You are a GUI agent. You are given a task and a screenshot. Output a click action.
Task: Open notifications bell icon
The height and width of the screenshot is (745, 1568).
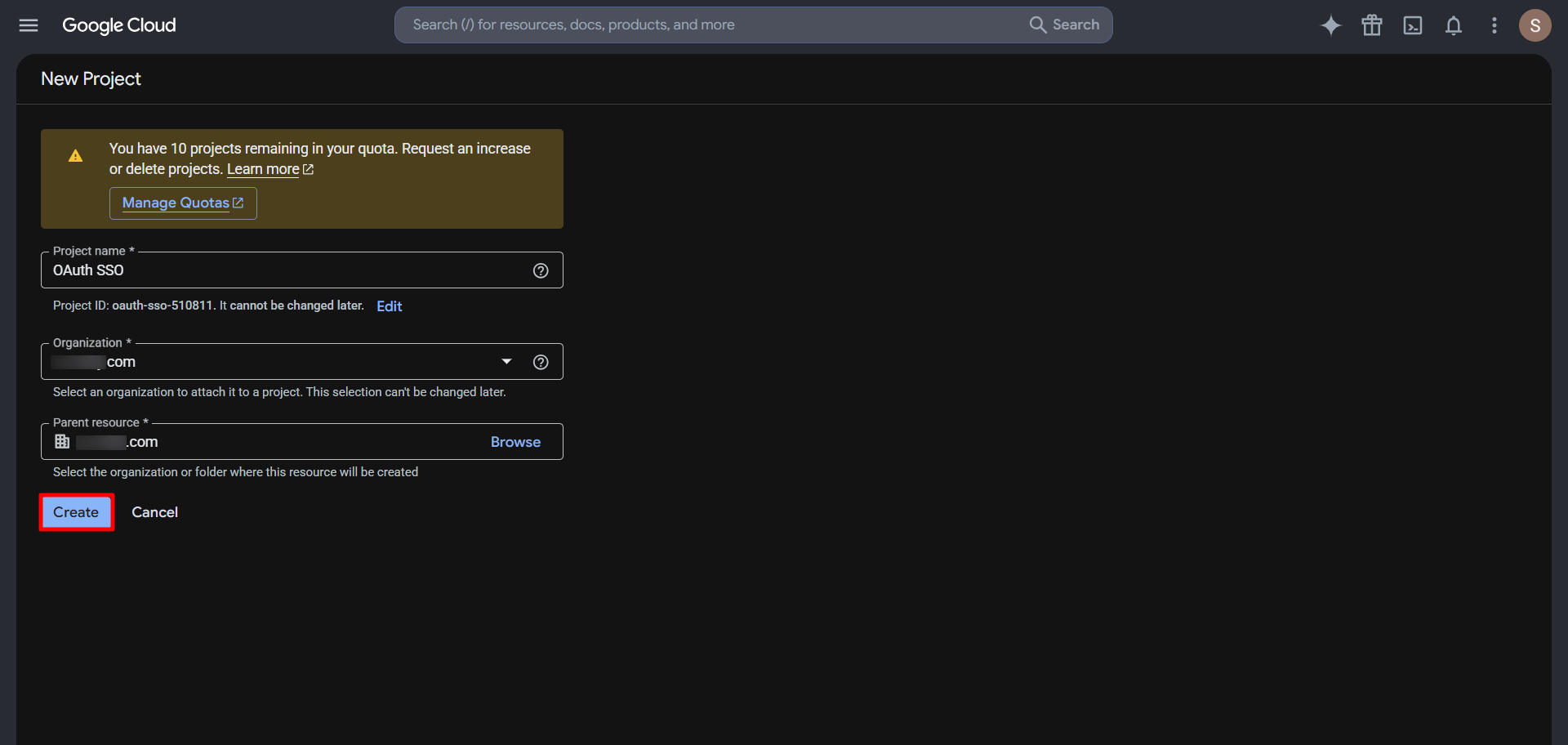(1454, 25)
